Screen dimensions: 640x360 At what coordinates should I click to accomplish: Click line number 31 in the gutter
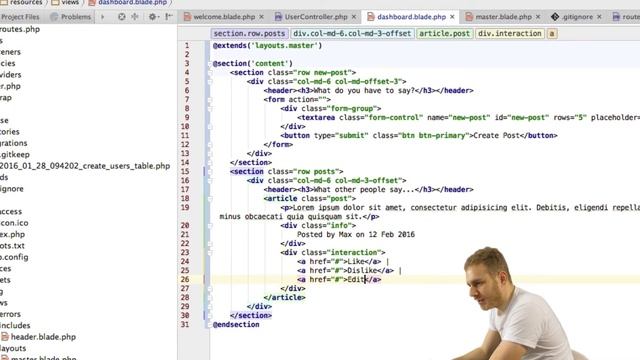pyautogui.click(x=185, y=324)
